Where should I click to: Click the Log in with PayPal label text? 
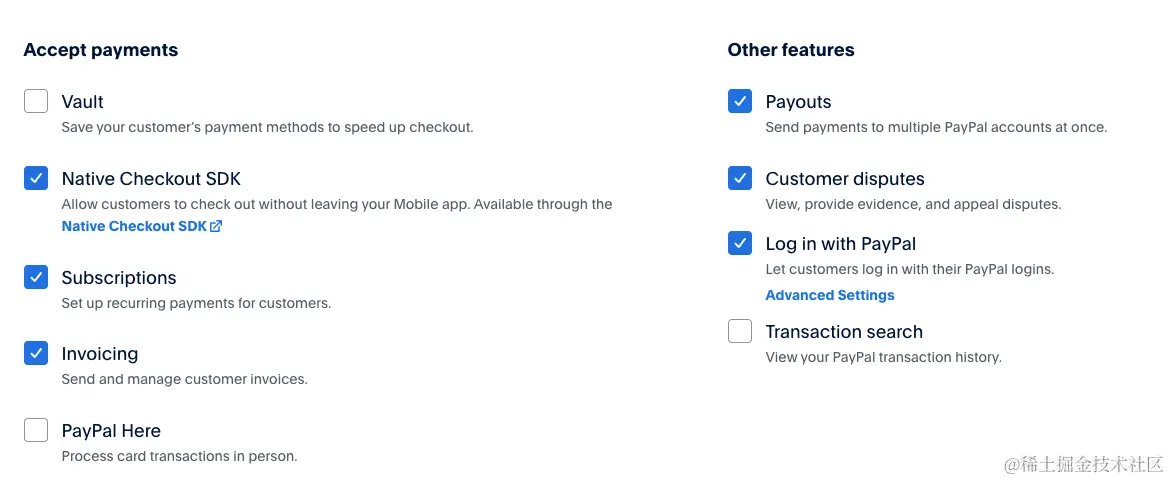click(840, 244)
